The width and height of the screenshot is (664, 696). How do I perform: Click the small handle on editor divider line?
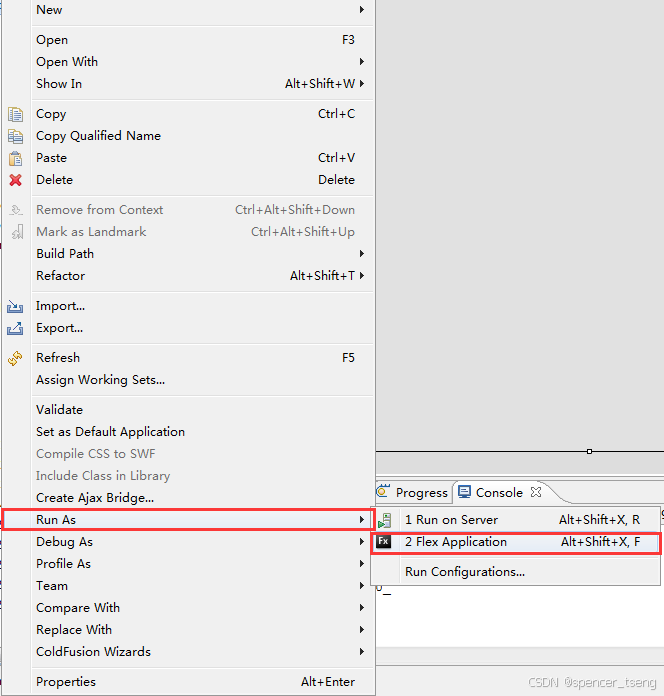click(589, 451)
